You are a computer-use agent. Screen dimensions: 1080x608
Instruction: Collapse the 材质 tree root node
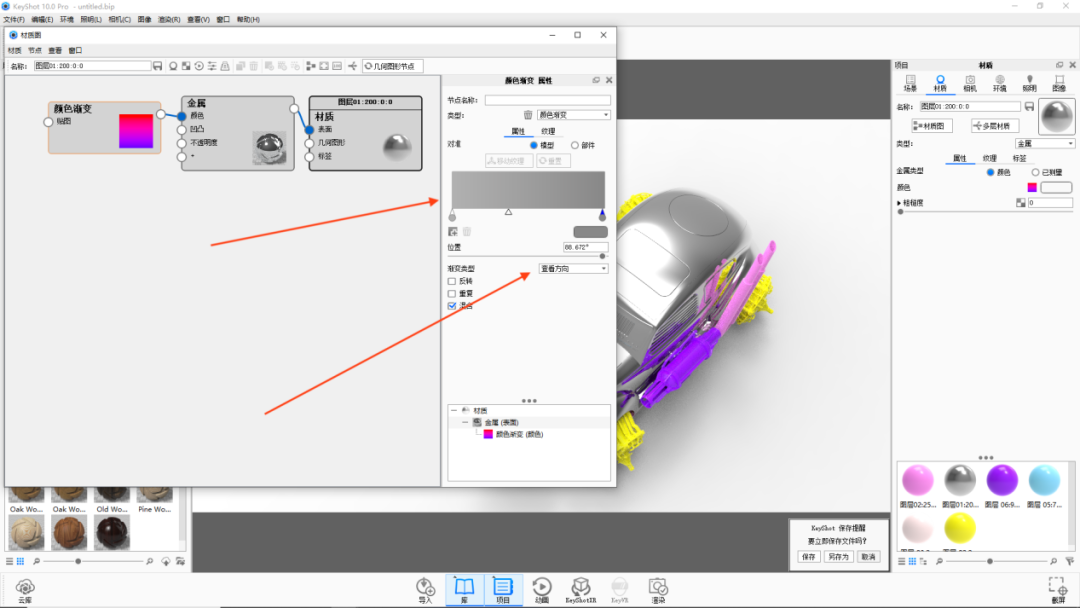coord(454,410)
